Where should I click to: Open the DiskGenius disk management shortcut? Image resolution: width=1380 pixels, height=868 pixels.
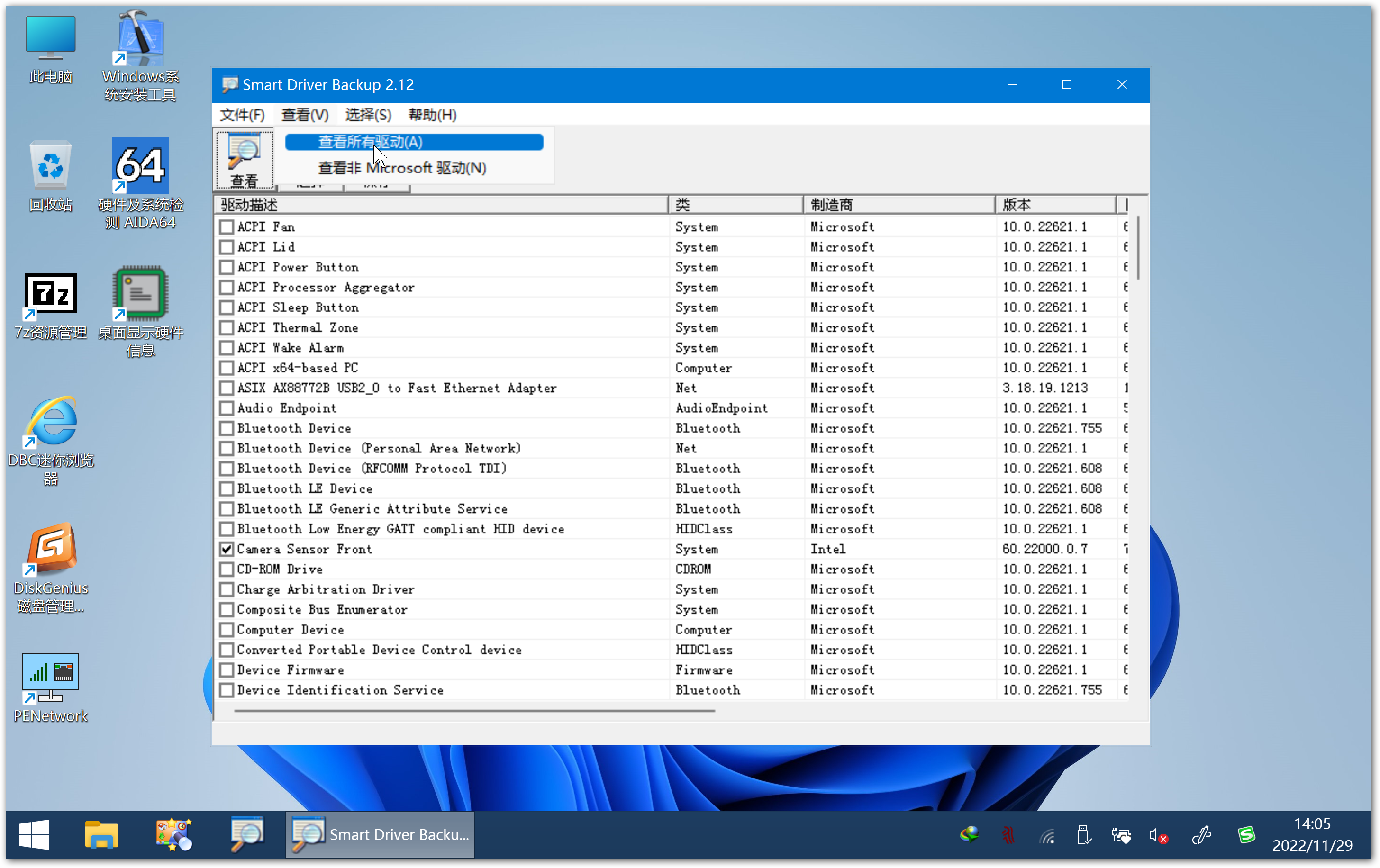(50, 569)
